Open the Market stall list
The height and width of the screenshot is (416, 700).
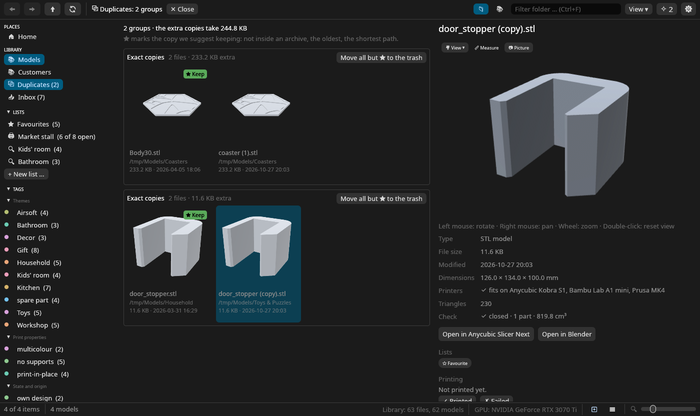click(x=51, y=137)
